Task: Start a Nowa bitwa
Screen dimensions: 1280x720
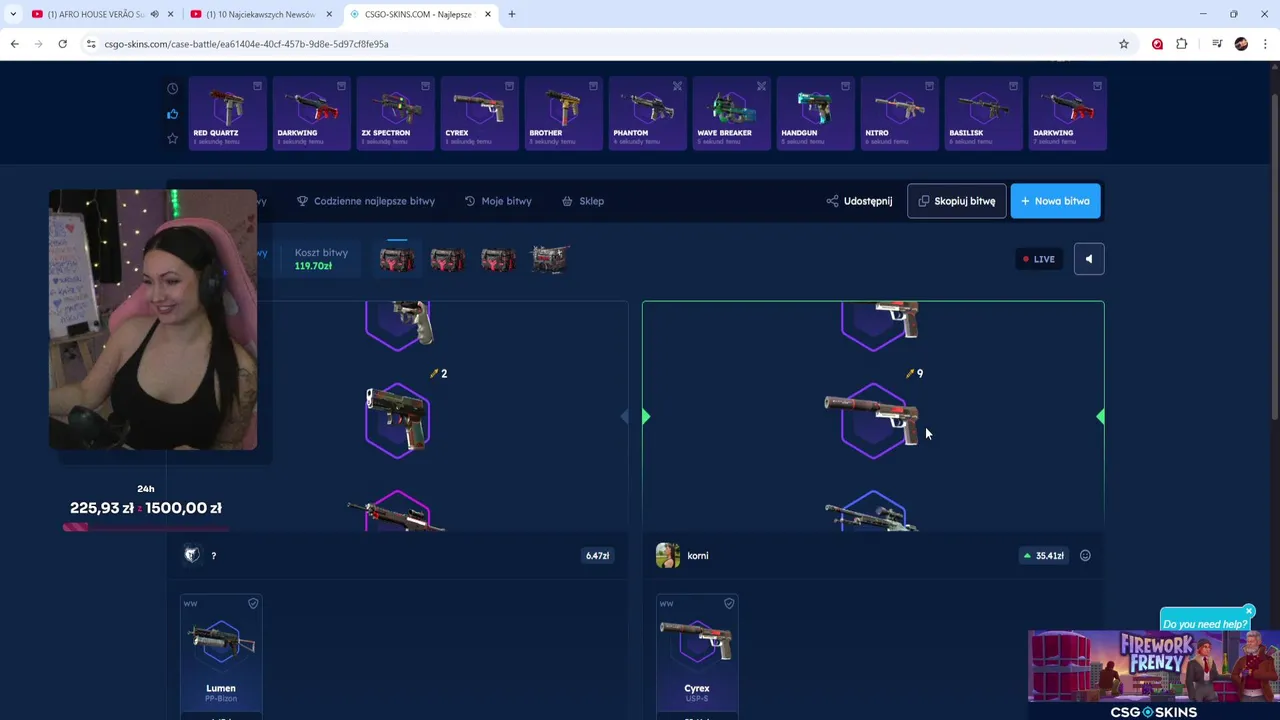Action: point(1055,201)
